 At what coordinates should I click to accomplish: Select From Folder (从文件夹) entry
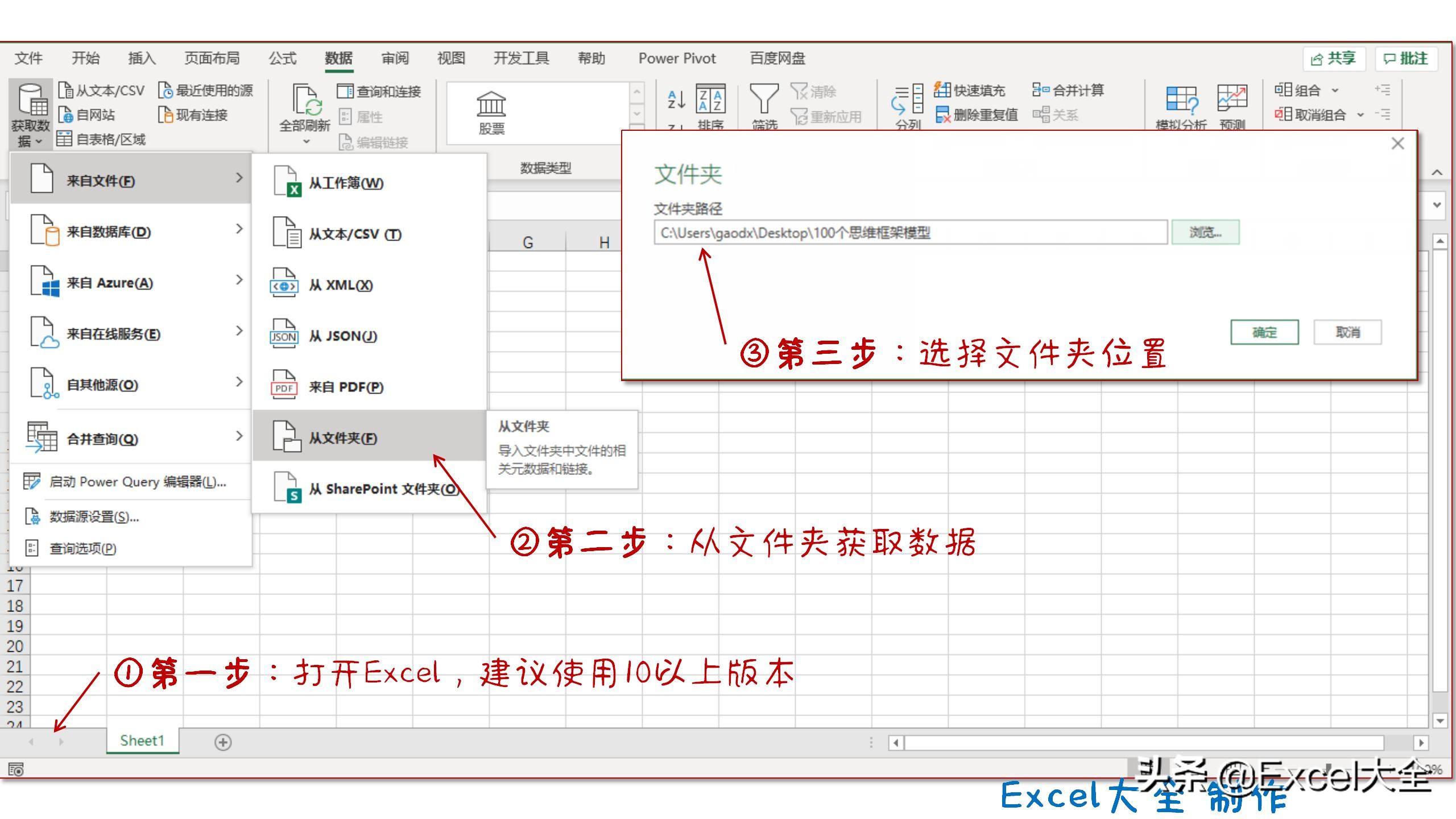[370, 437]
